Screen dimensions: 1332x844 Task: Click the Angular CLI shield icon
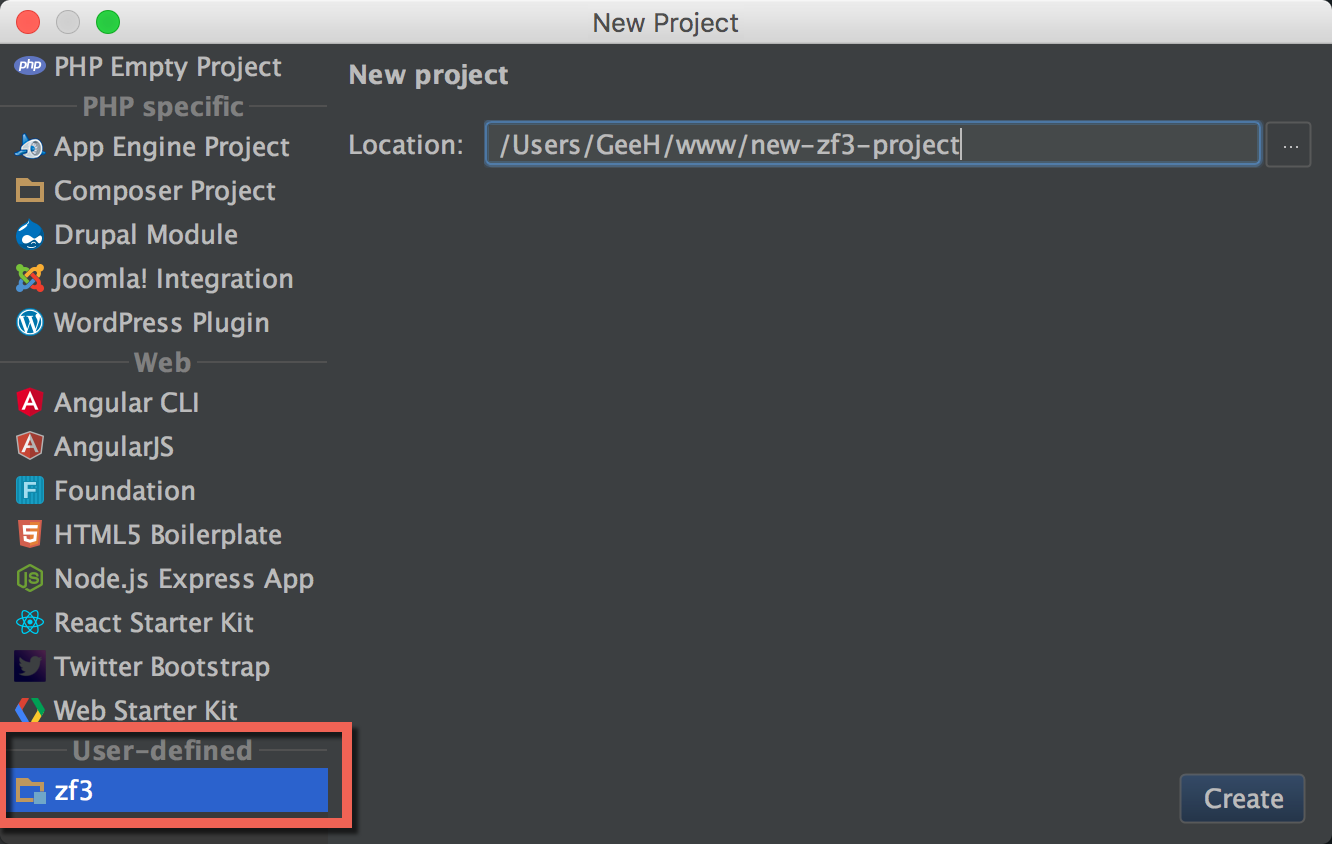click(30, 402)
